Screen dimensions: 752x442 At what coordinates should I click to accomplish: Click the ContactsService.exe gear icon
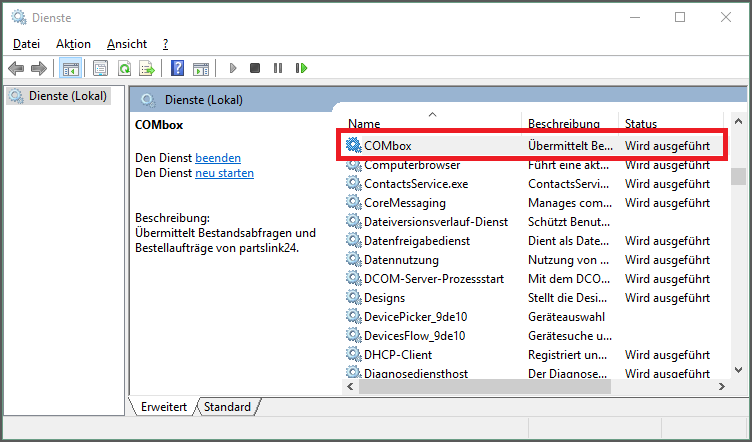(x=353, y=184)
